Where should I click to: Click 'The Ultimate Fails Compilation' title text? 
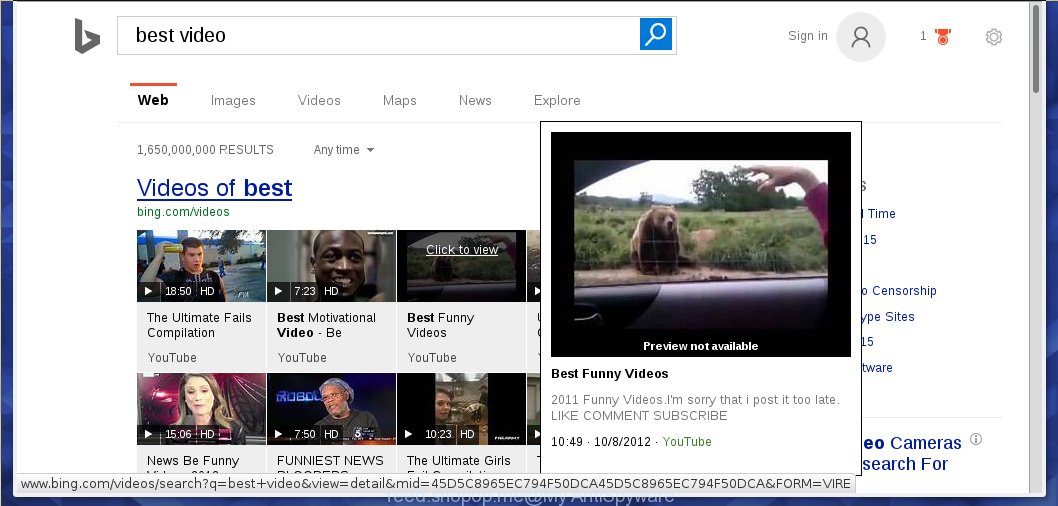click(199, 325)
